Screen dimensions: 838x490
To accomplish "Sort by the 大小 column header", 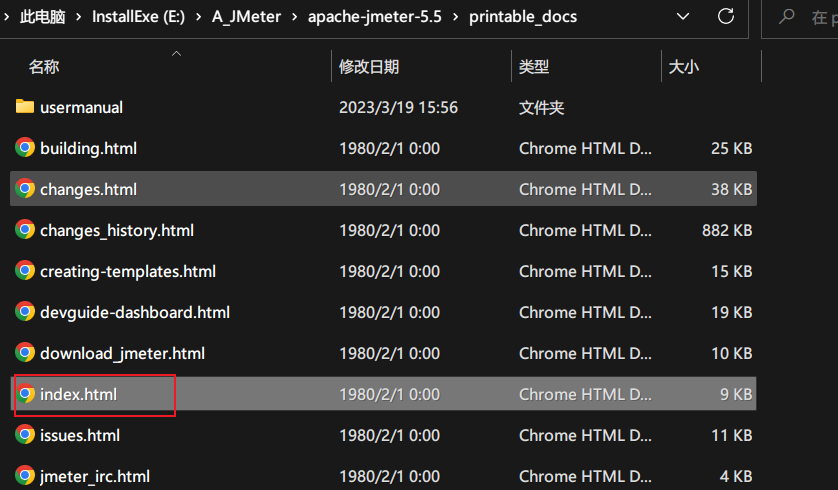I will coord(683,67).
